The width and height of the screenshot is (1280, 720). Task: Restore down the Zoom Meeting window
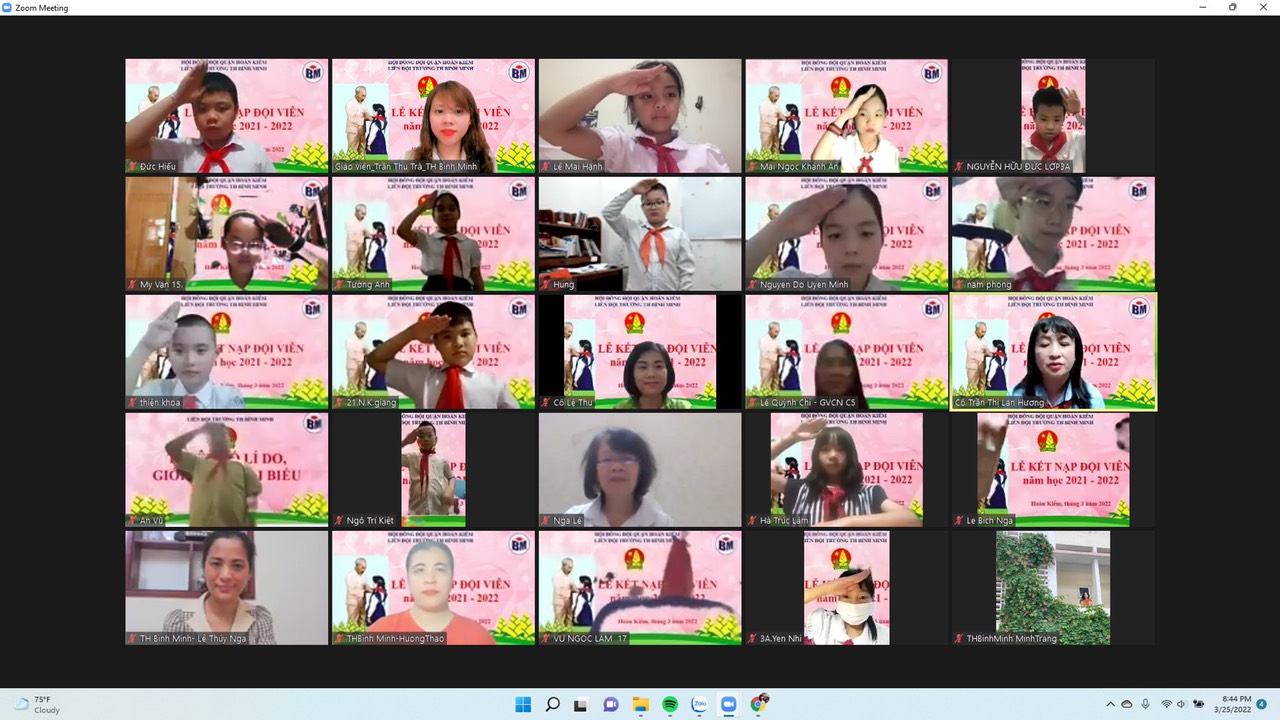[x=1233, y=7]
